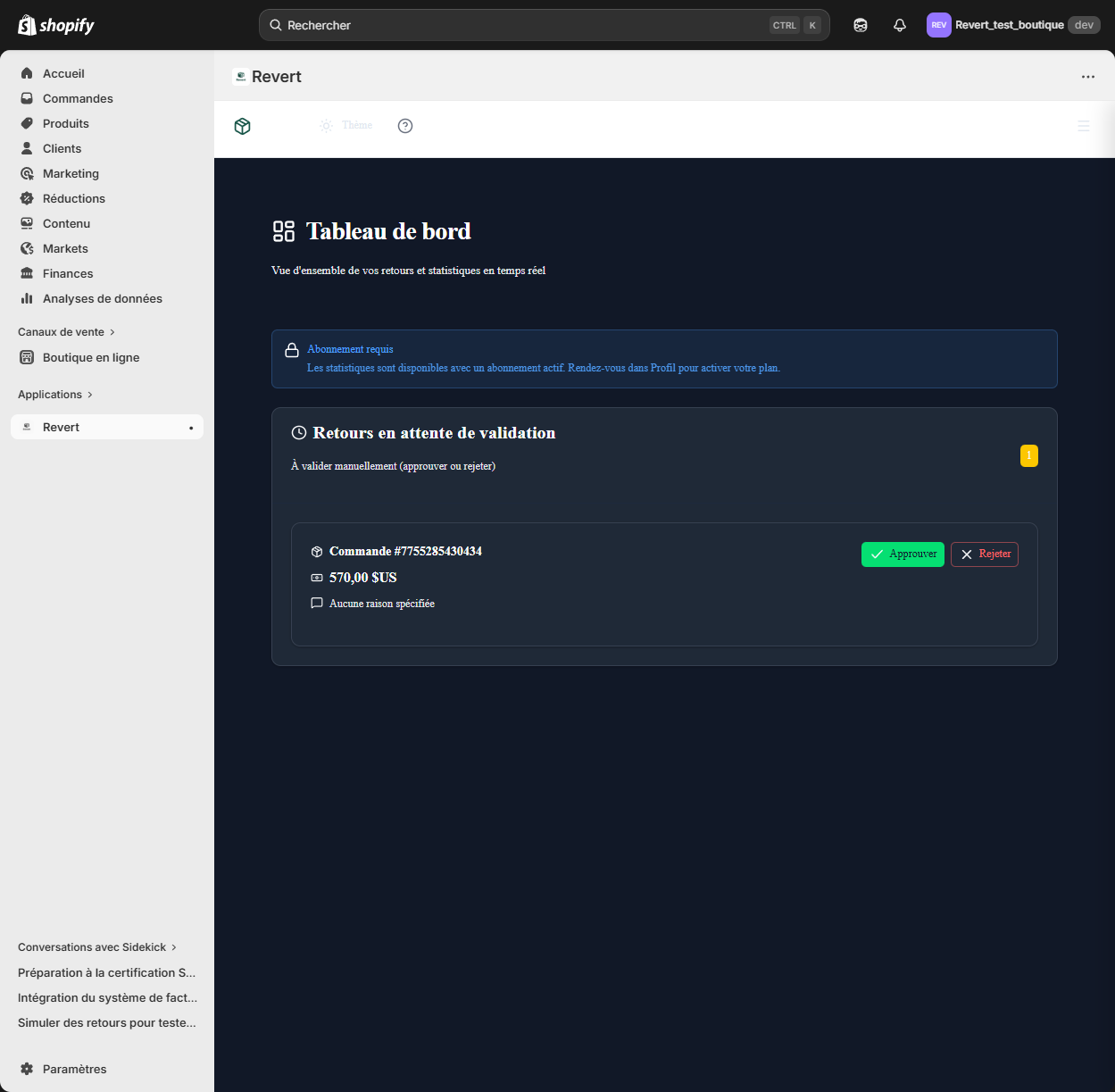Open notifications bell
Image resolution: width=1115 pixels, height=1092 pixels.
click(899, 25)
